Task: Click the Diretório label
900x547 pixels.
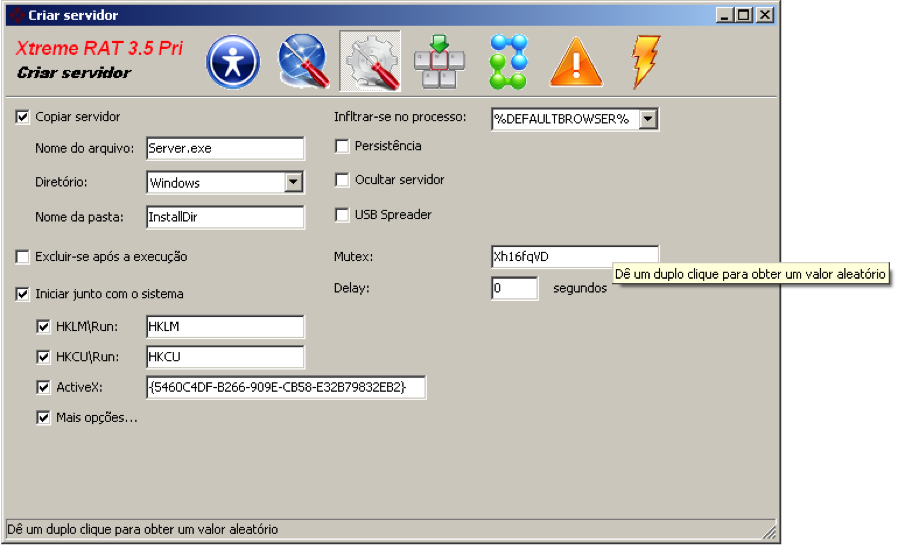Action: pyautogui.click(x=61, y=183)
